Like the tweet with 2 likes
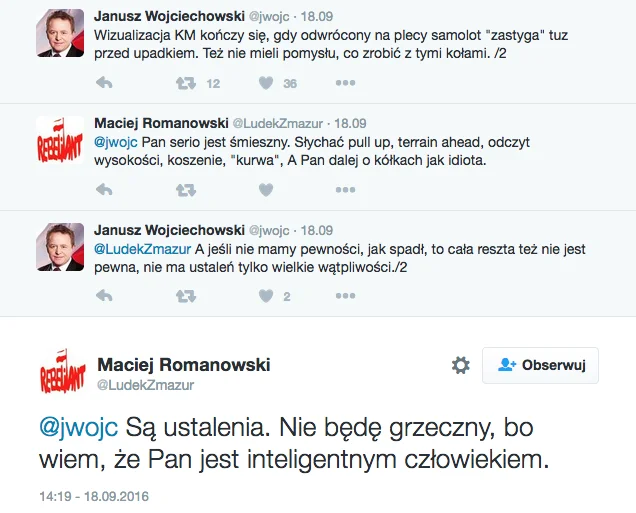636x513 pixels. 266,296
